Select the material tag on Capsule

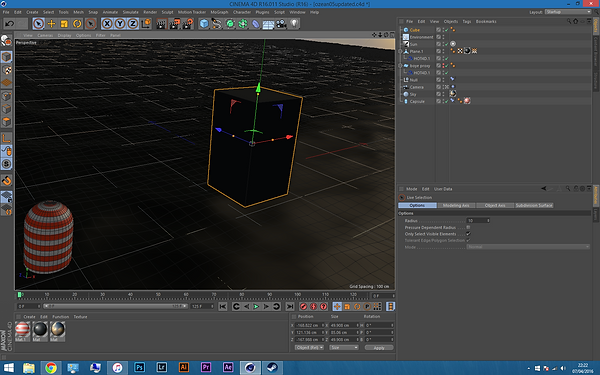[467, 101]
